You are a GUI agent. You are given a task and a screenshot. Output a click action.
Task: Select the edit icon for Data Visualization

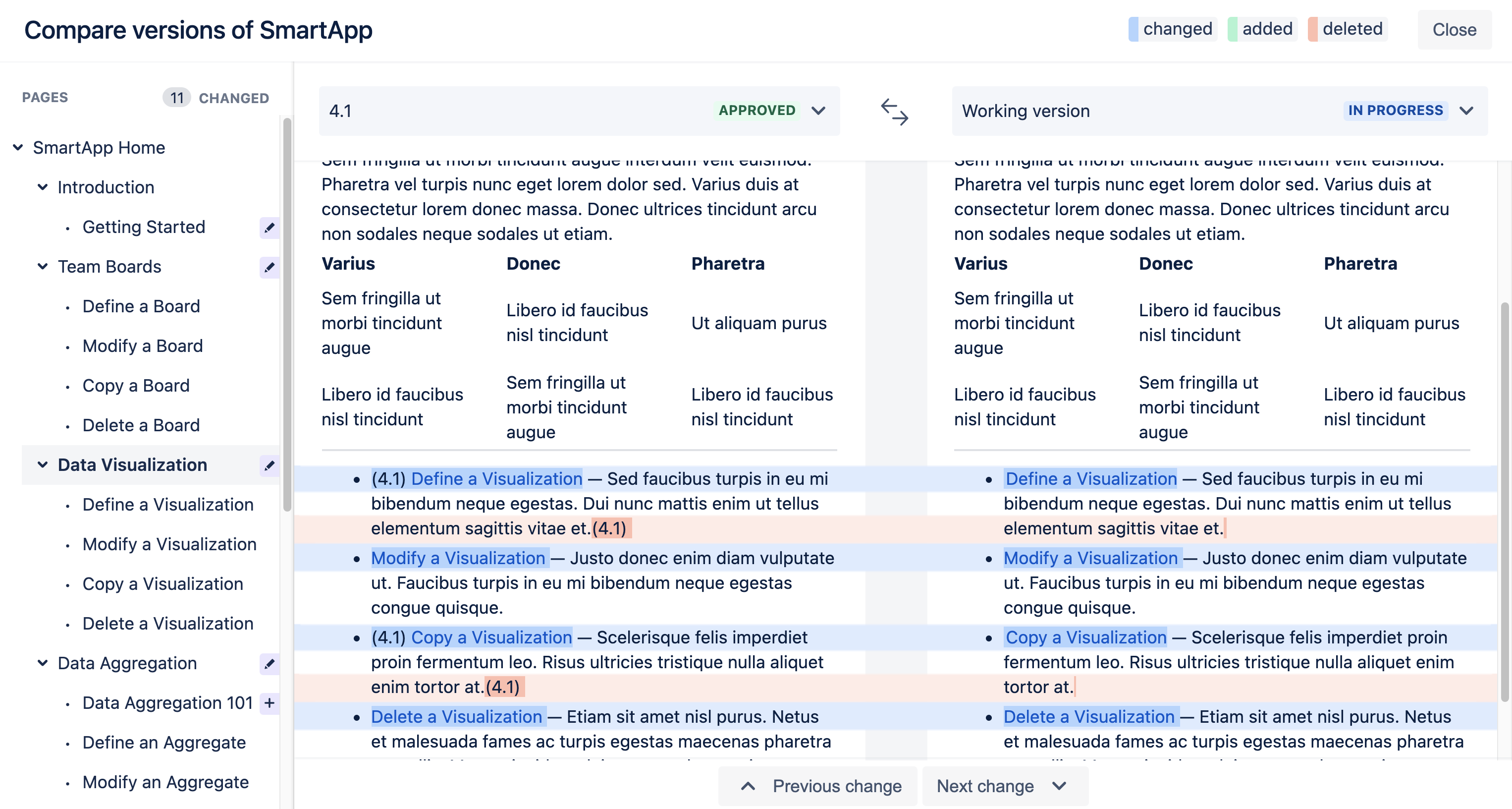coord(269,465)
